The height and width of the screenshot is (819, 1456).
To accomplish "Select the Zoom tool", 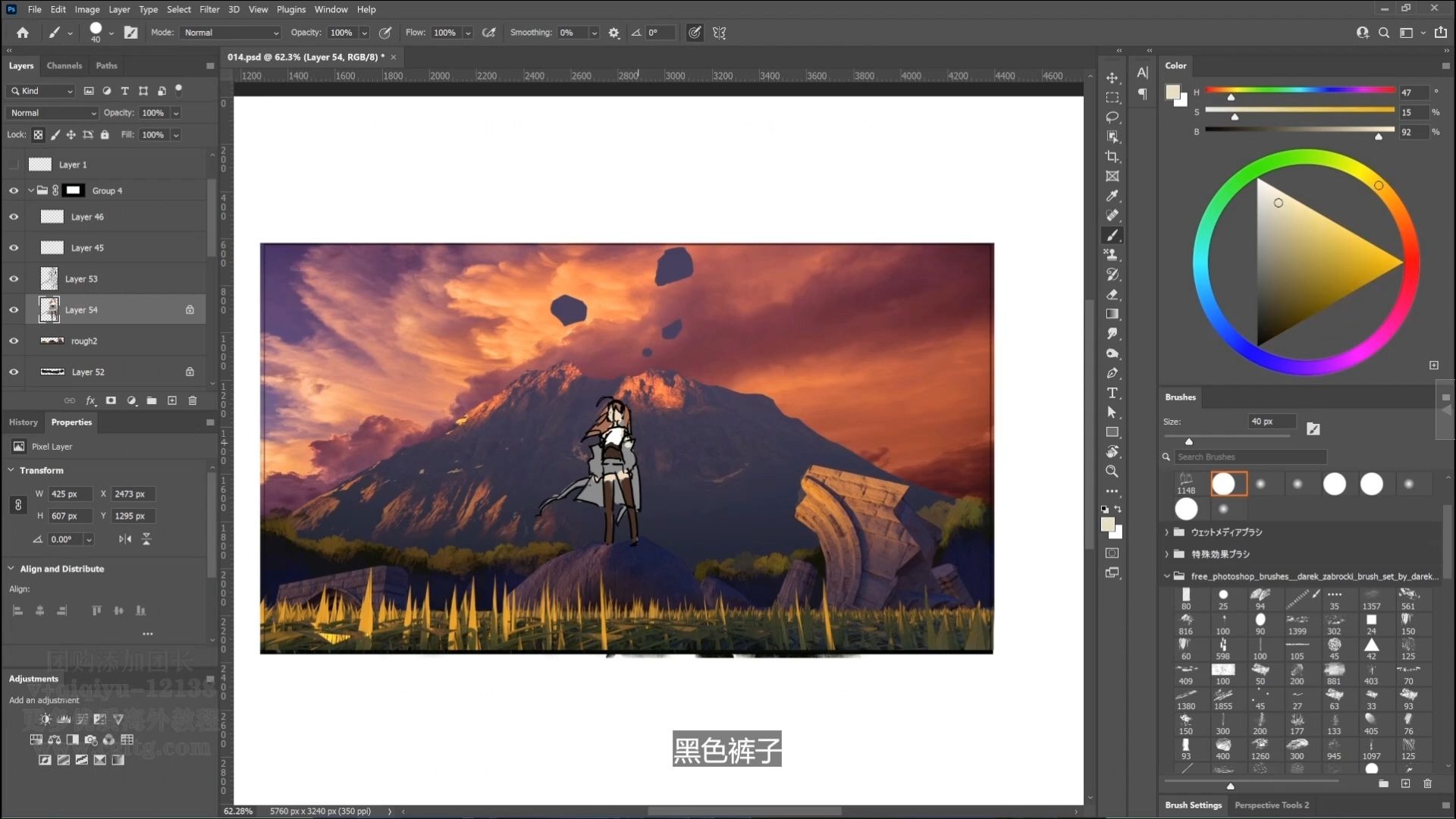I will click(1112, 472).
